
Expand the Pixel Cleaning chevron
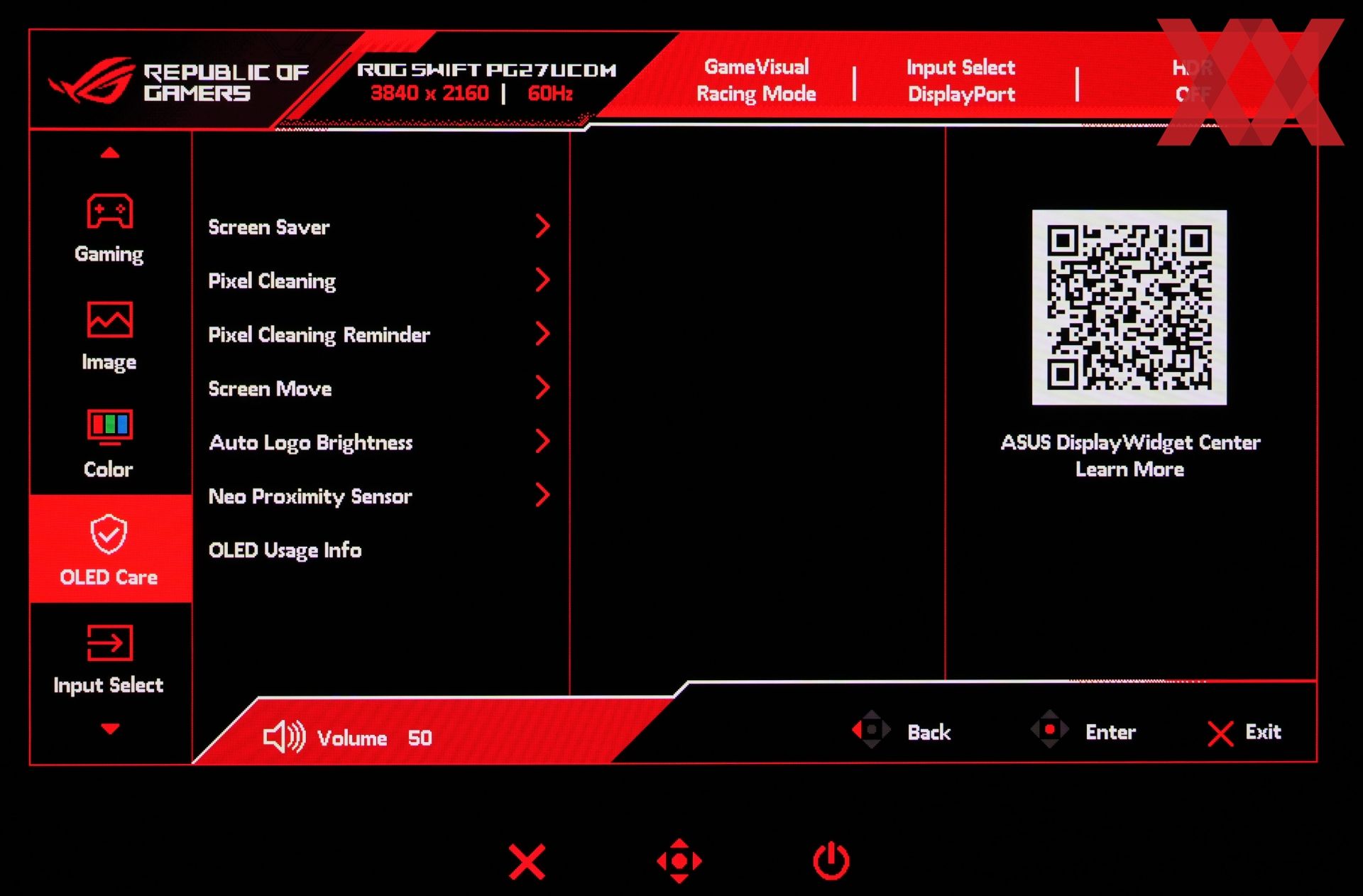tap(543, 280)
